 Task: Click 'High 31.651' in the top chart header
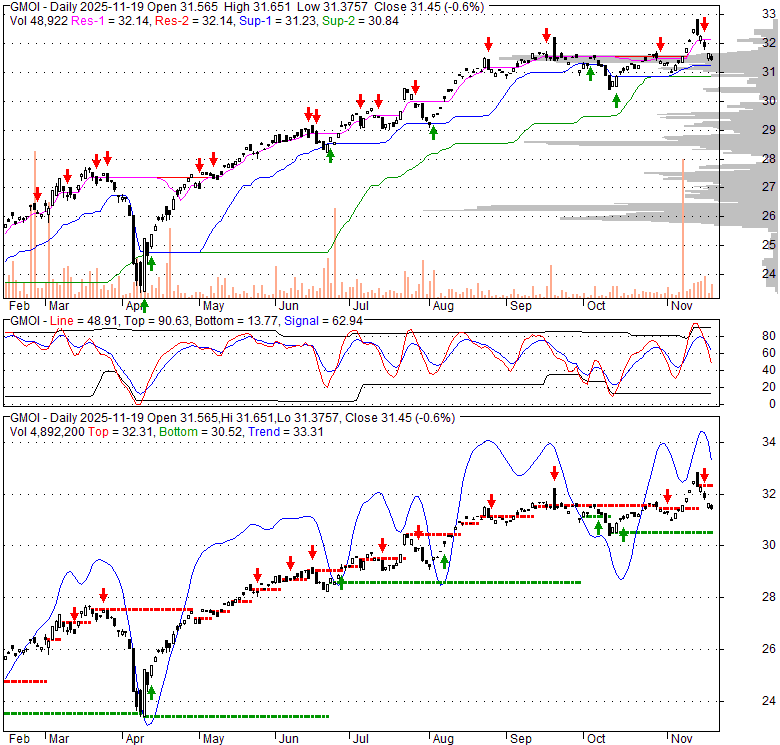[258, 7]
